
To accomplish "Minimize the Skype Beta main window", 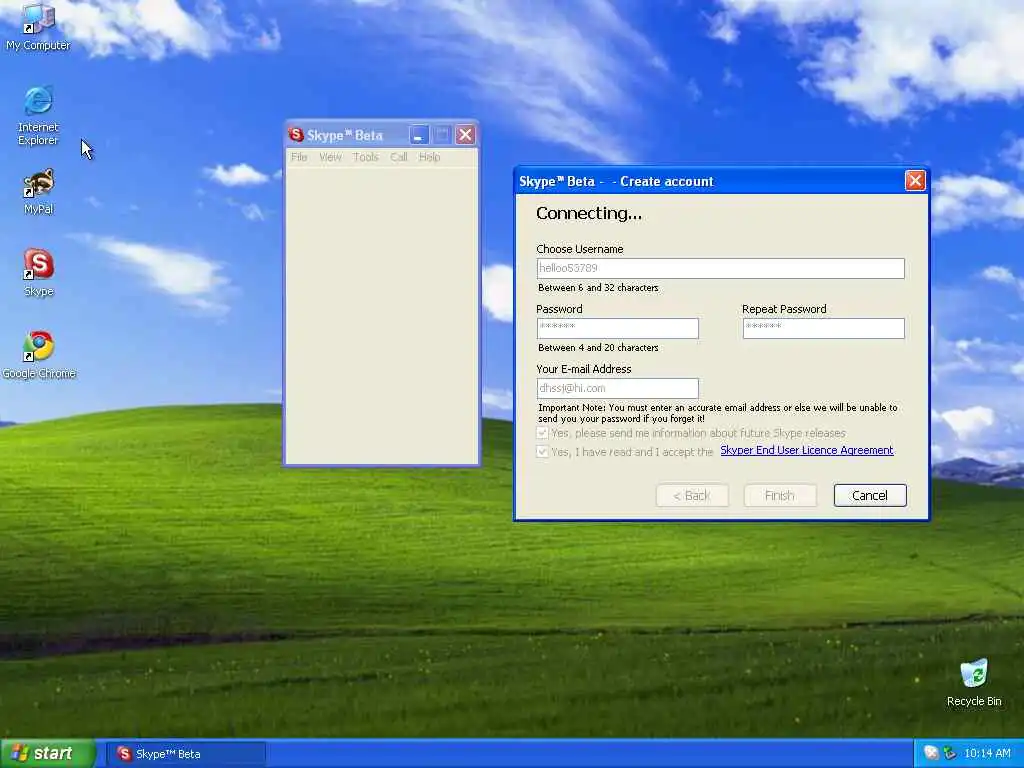I will [x=419, y=135].
